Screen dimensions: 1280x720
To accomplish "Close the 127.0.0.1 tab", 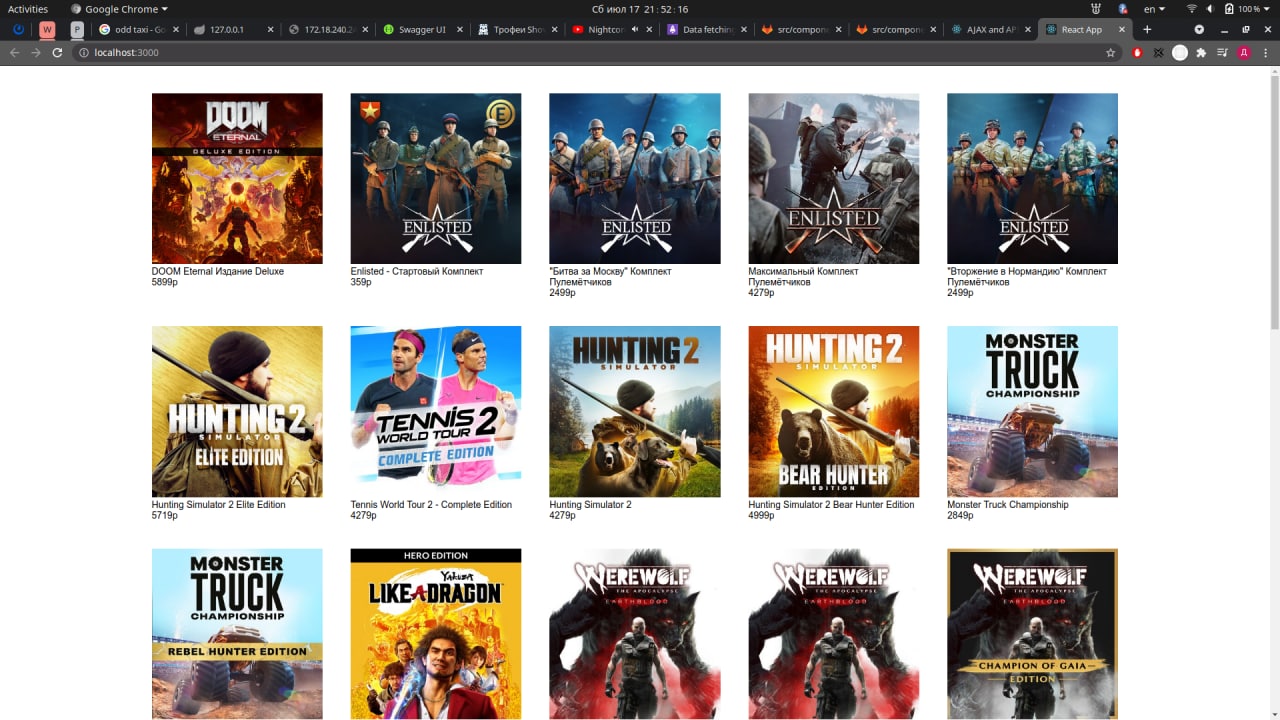I will (270, 29).
